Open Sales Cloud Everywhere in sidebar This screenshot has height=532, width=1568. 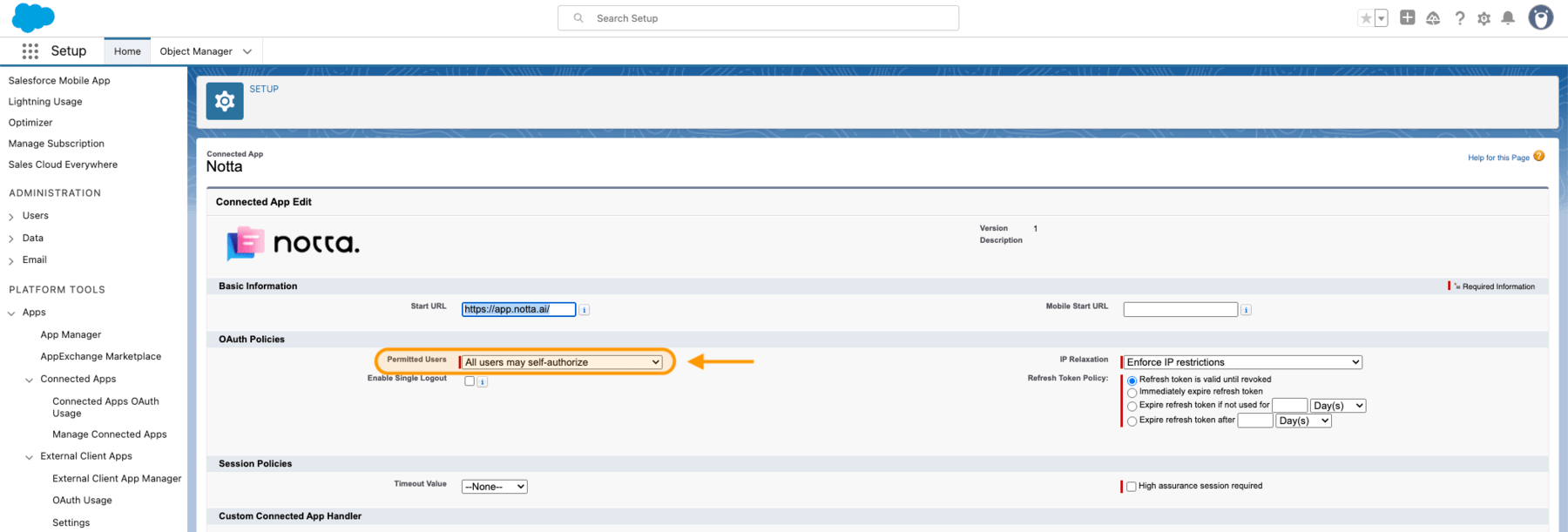[63, 165]
